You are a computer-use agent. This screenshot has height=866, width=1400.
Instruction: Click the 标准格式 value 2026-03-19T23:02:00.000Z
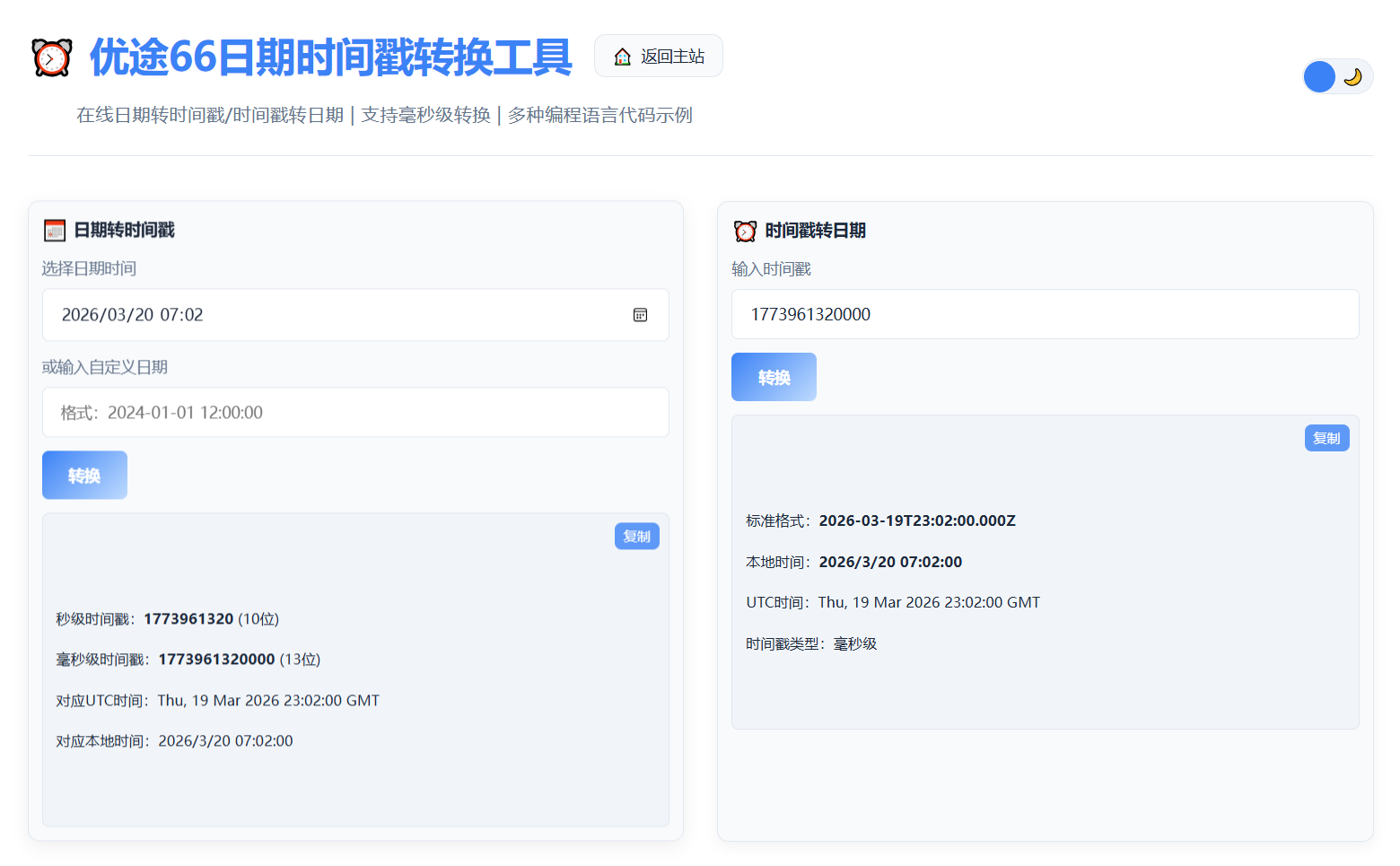coord(917,521)
